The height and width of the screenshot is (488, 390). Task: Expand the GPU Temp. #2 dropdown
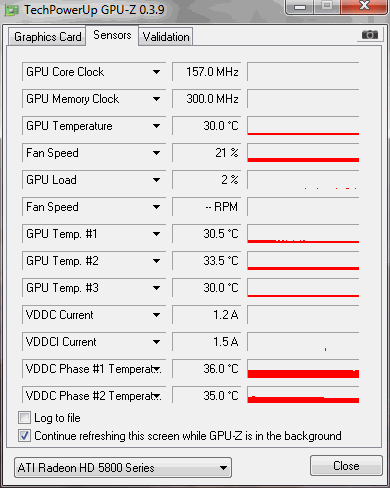click(x=156, y=261)
